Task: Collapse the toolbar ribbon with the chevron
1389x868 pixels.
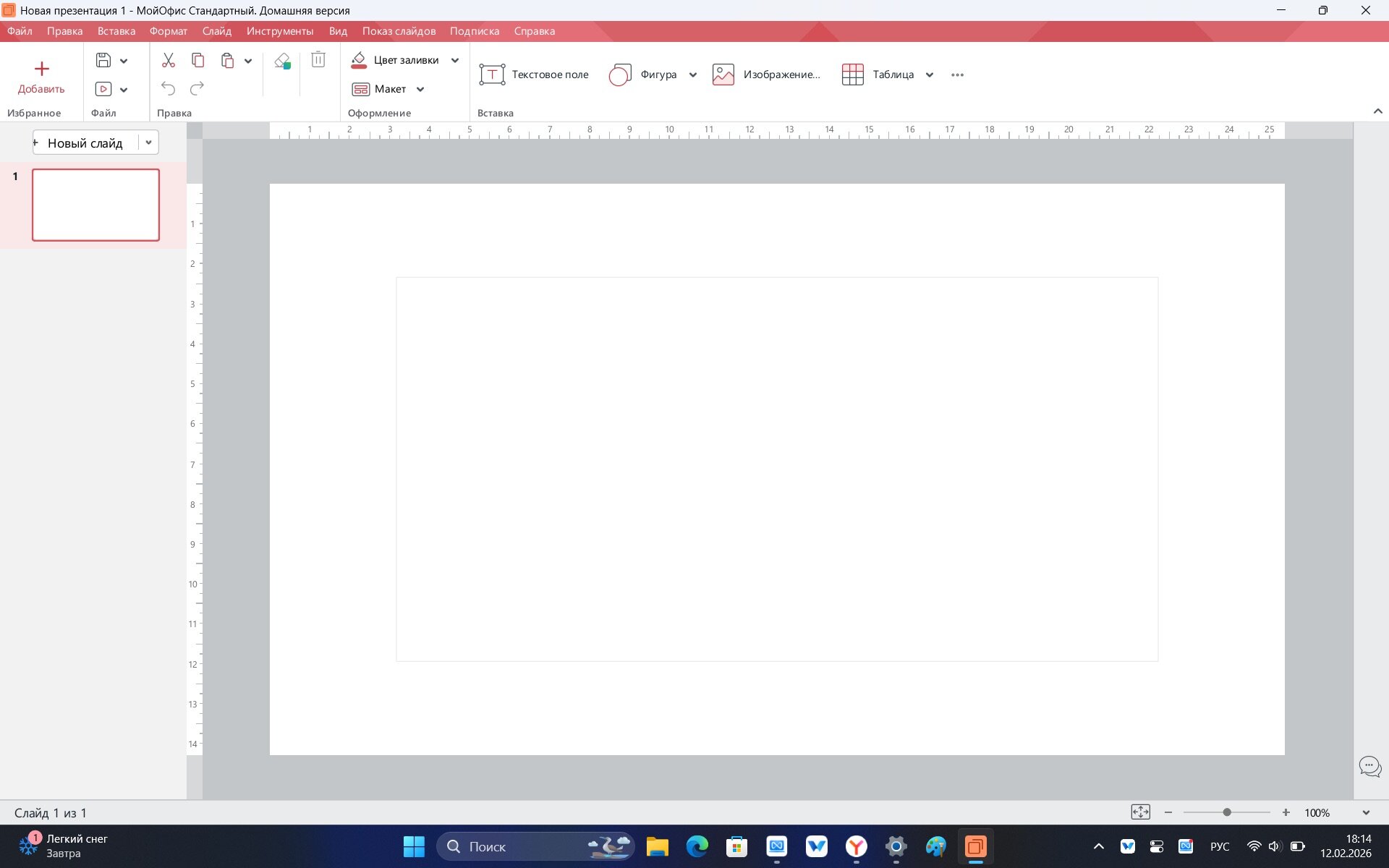Action: pos(1377,111)
